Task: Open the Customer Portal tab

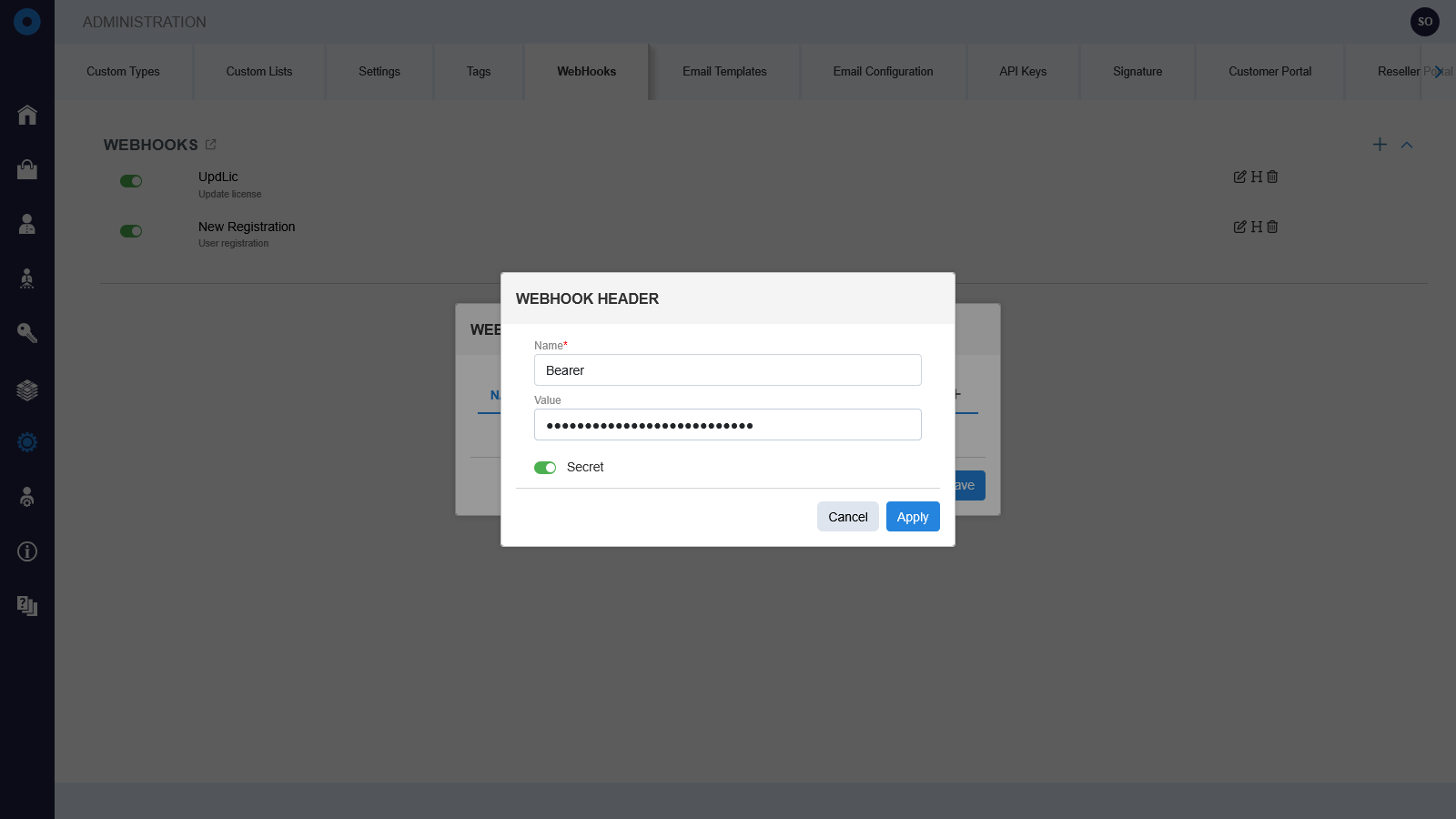Action: coord(1270,71)
